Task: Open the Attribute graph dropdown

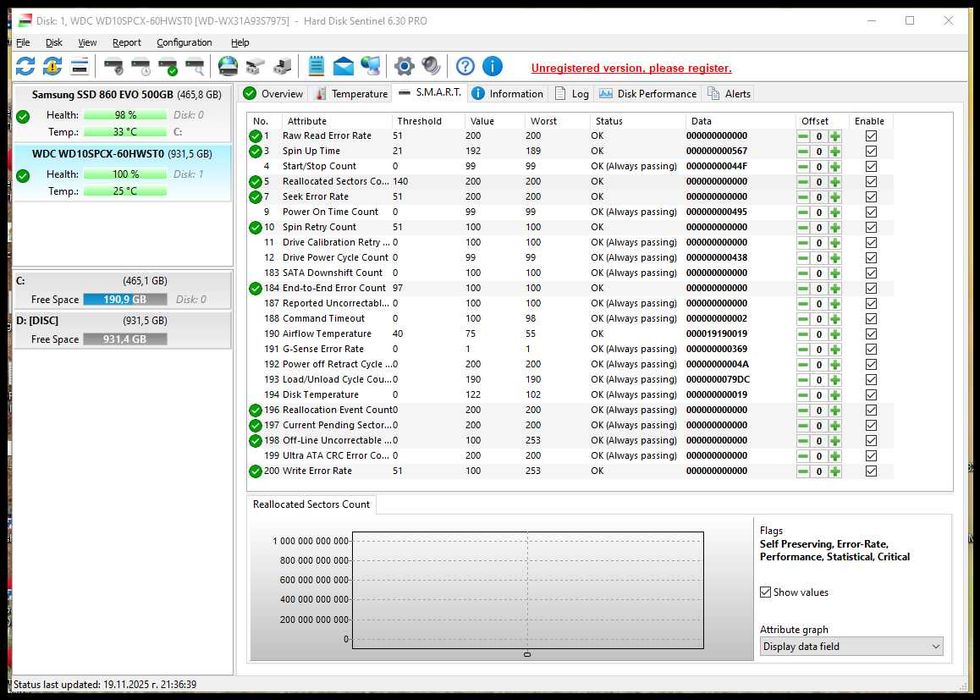Action: click(851, 647)
